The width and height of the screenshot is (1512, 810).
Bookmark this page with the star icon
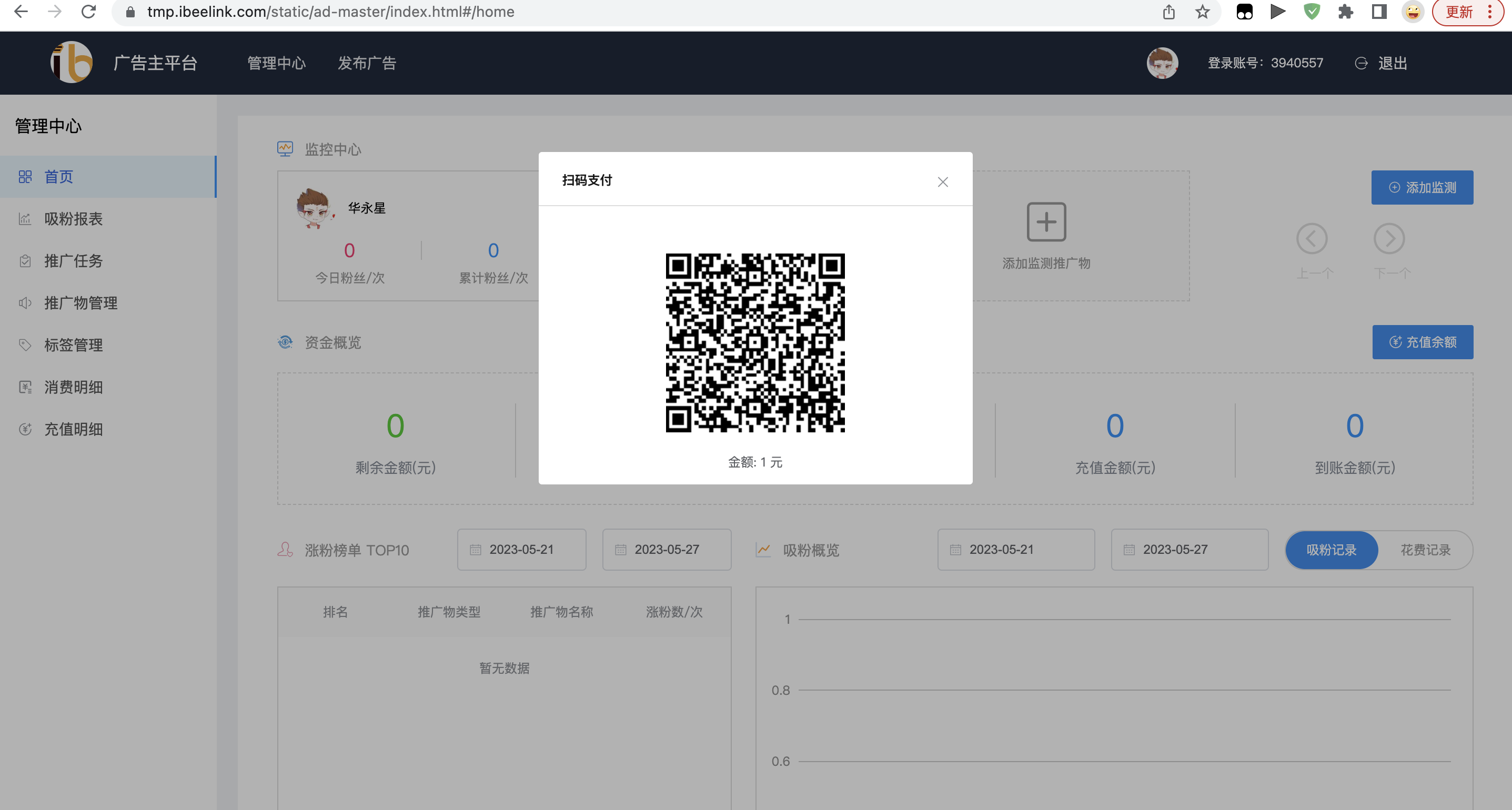pos(1202,12)
